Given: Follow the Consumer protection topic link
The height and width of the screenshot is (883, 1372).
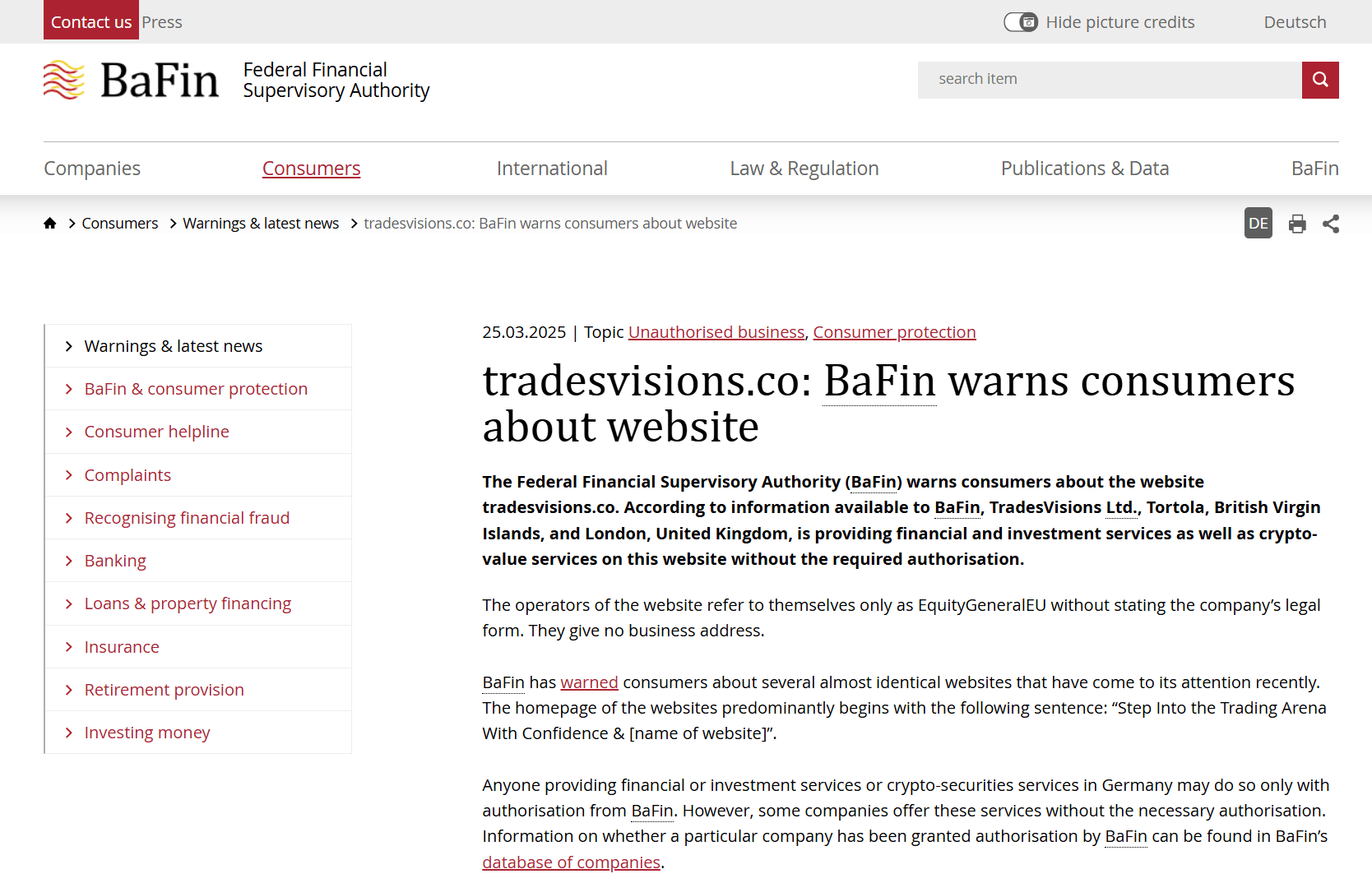Looking at the screenshot, I should [894, 332].
